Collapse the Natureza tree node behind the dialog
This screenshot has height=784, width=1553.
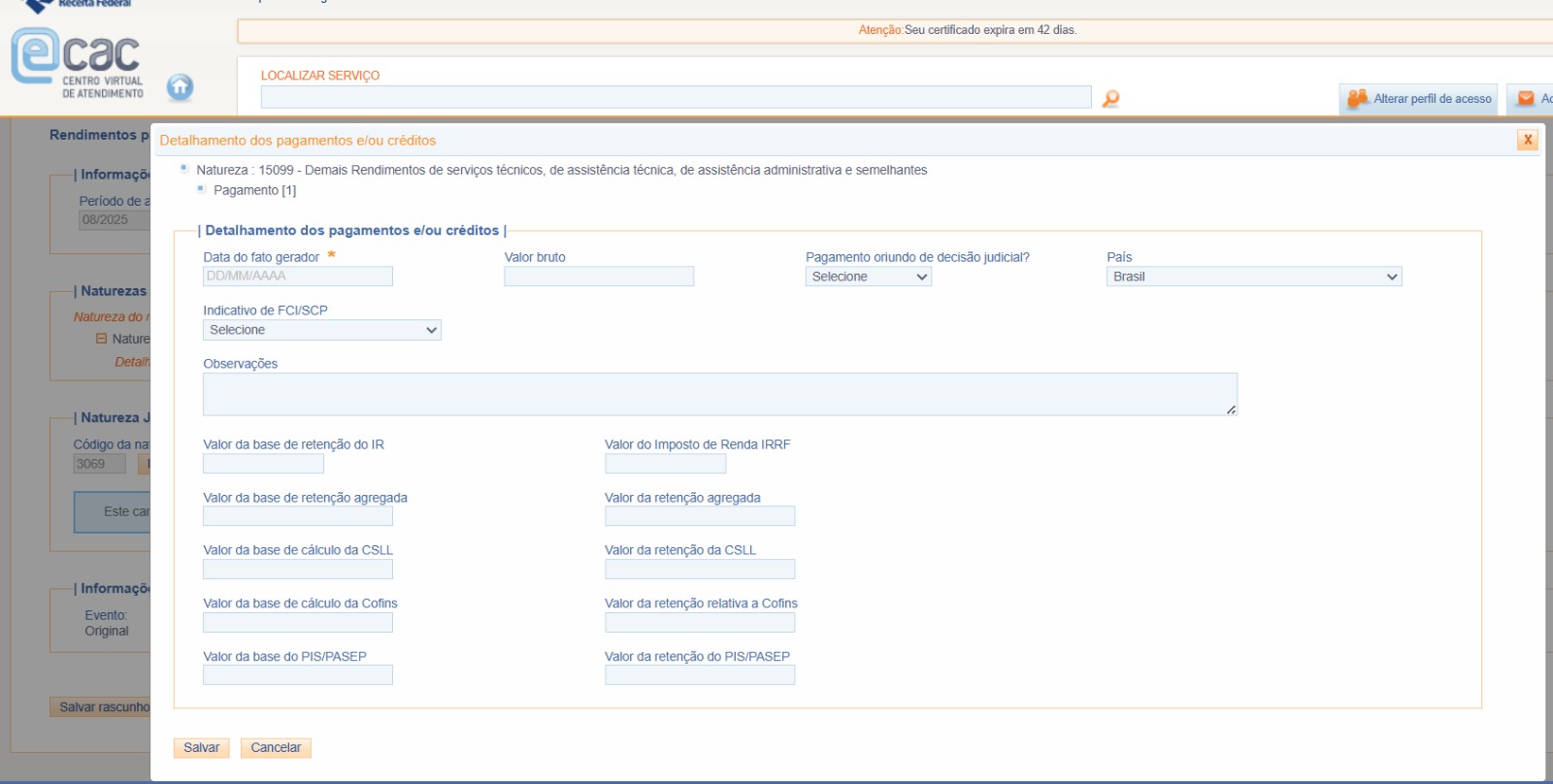pos(101,339)
